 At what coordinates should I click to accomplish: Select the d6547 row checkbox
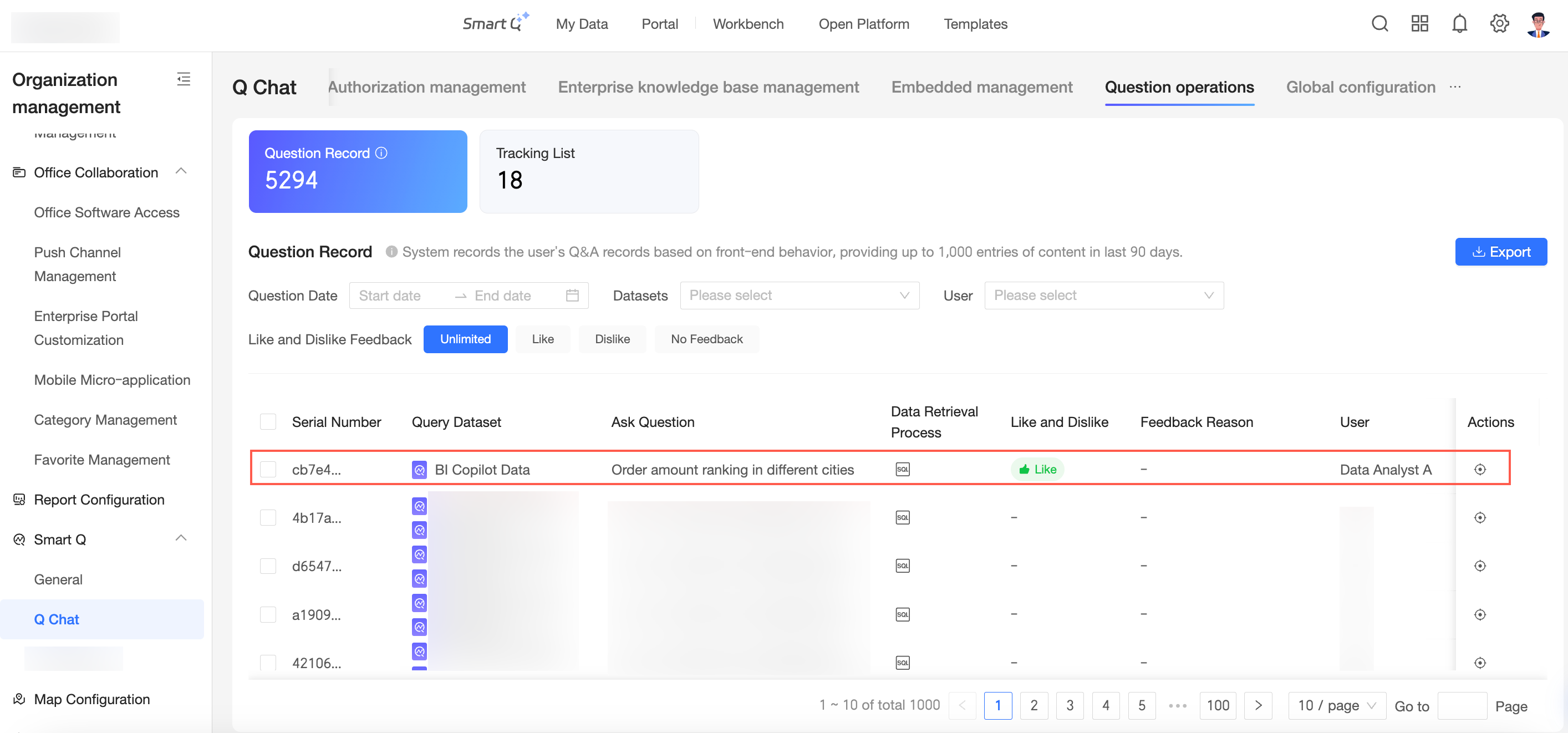click(x=268, y=566)
